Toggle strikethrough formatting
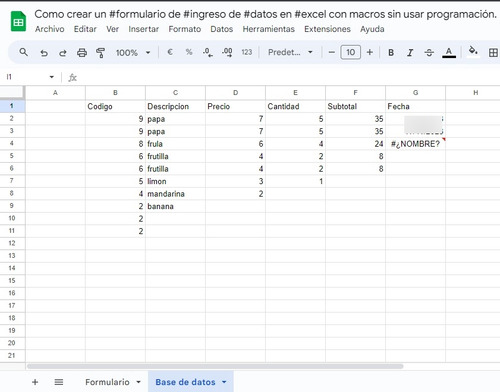500x392 pixels. click(429, 53)
